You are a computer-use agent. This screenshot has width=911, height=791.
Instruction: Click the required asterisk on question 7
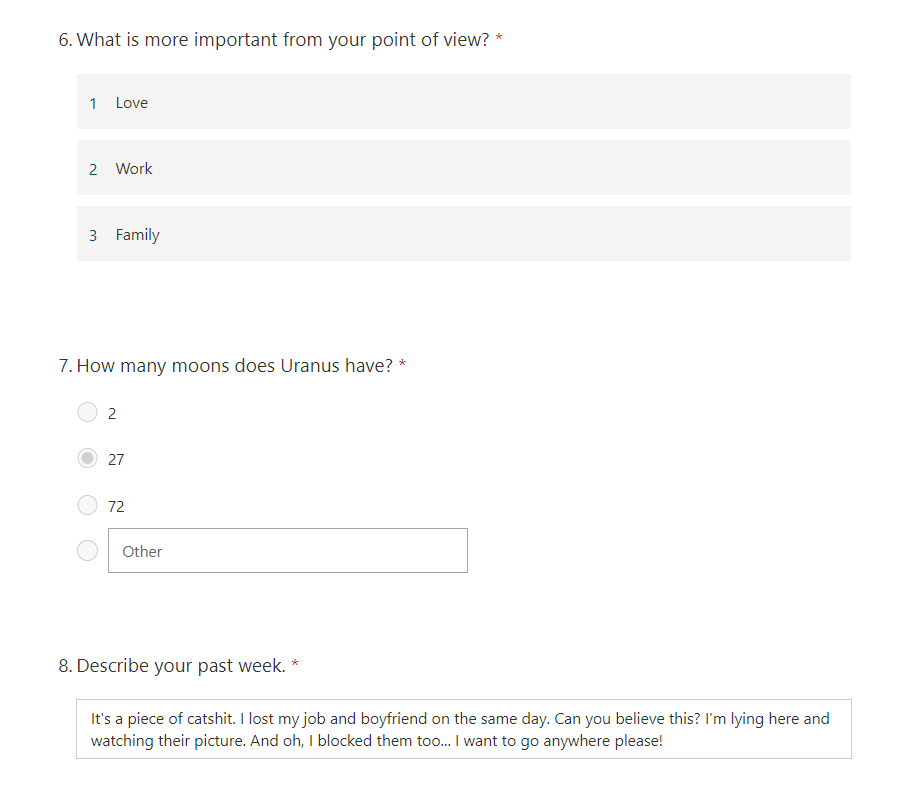[402, 365]
